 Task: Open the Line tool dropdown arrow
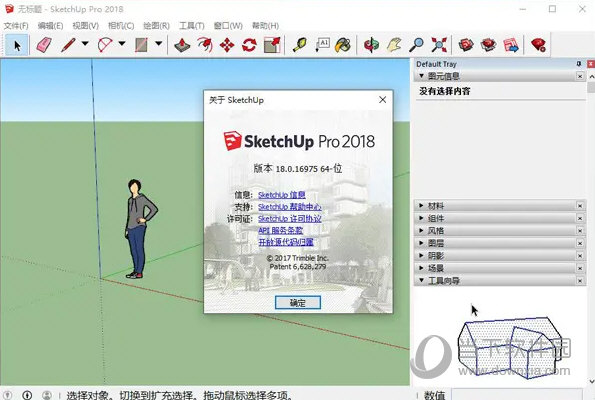(85, 44)
